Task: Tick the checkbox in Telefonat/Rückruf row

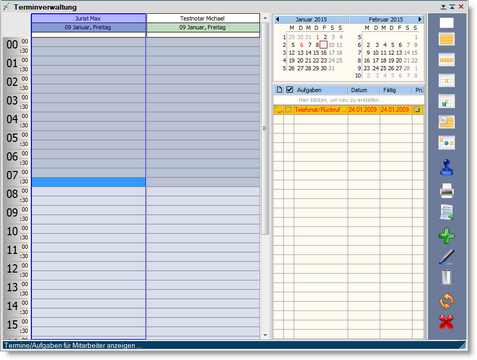Action: [288, 110]
